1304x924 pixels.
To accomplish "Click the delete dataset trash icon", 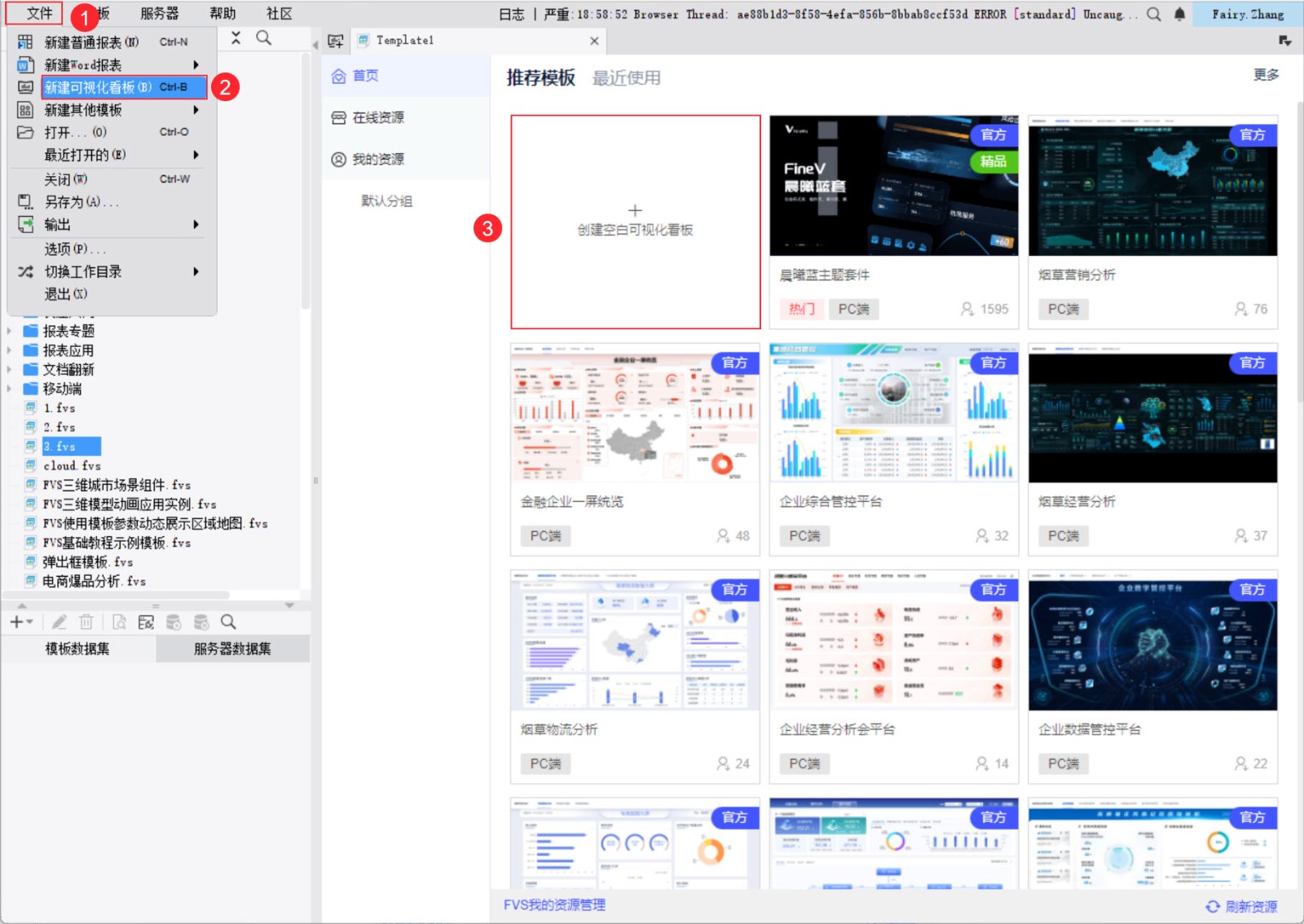I will [x=86, y=622].
